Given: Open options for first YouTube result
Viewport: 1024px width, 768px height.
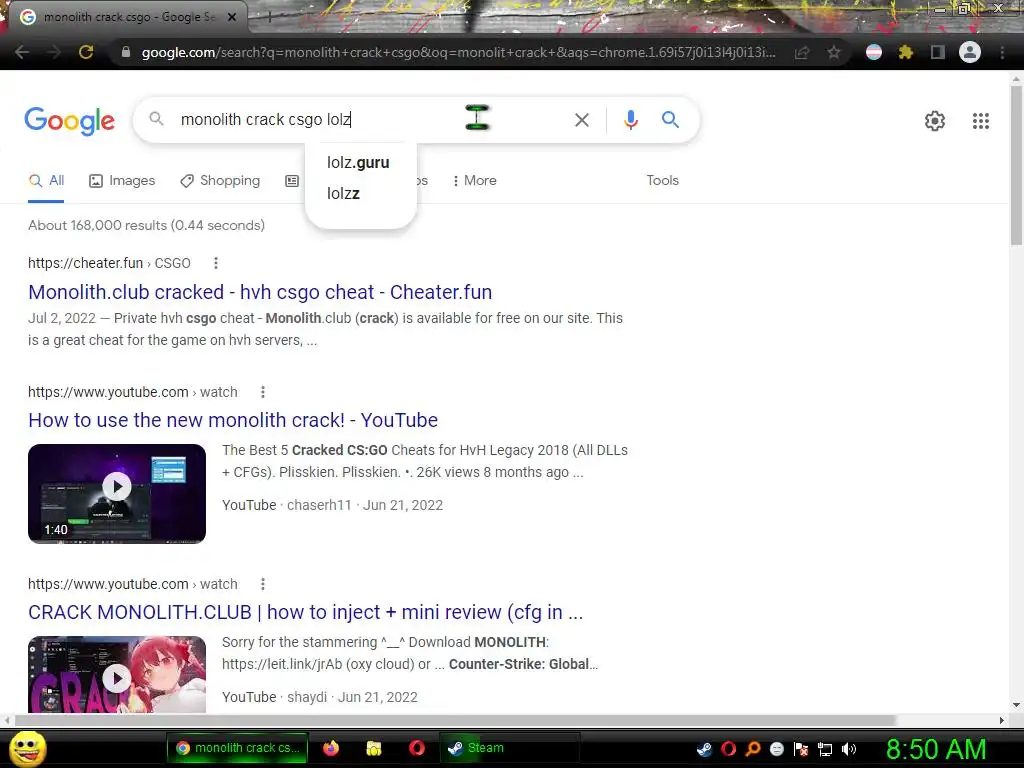Looking at the screenshot, I should click(x=263, y=392).
